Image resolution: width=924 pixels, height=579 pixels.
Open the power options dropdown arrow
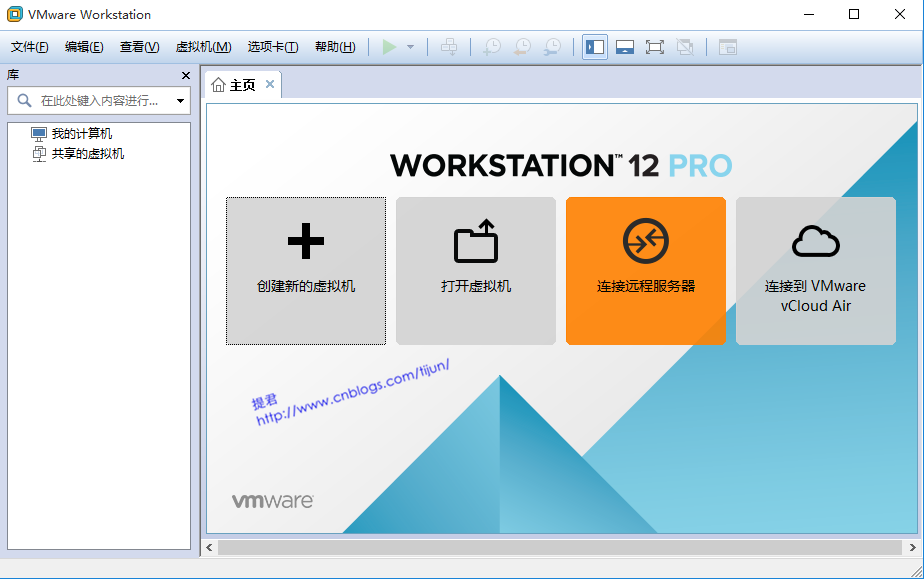pyautogui.click(x=411, y=47)
